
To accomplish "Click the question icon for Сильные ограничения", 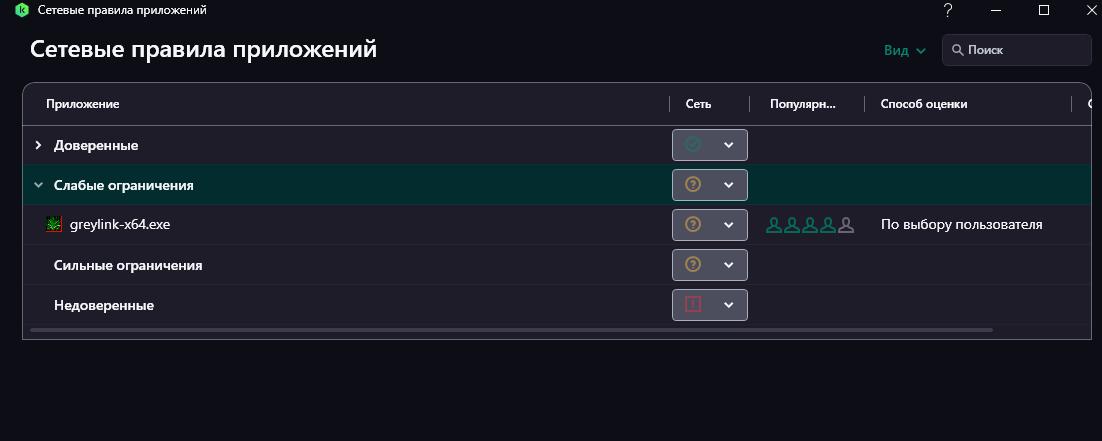I will (x=693, y=265).
